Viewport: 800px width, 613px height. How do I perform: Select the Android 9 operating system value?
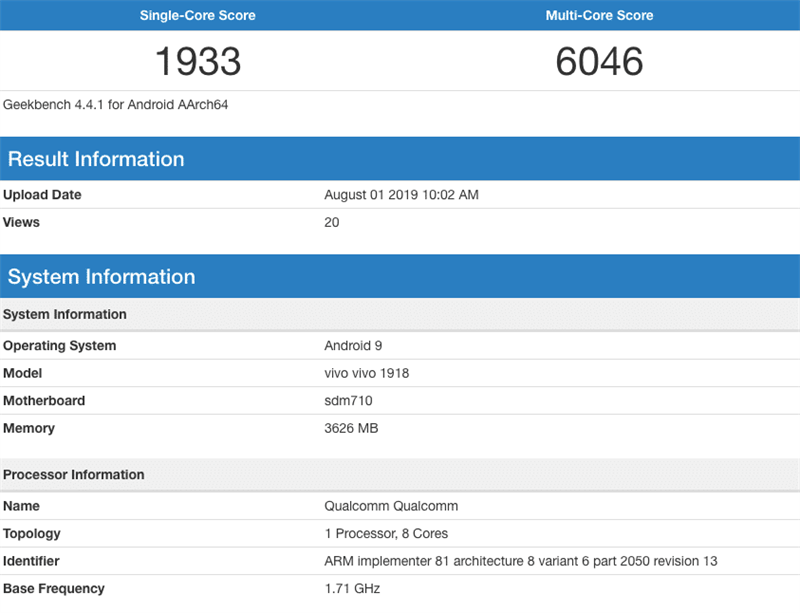coord(353,346)
